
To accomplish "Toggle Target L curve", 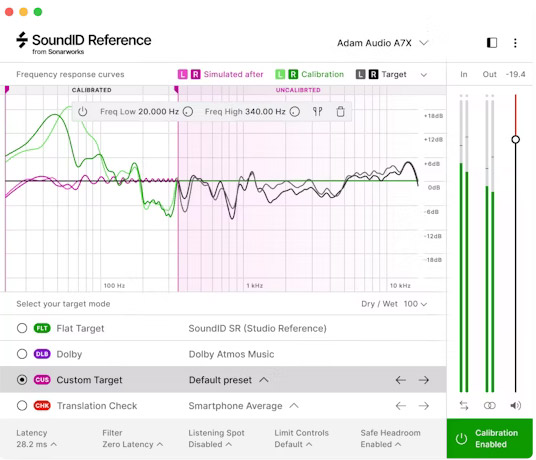I will [361, 74].
